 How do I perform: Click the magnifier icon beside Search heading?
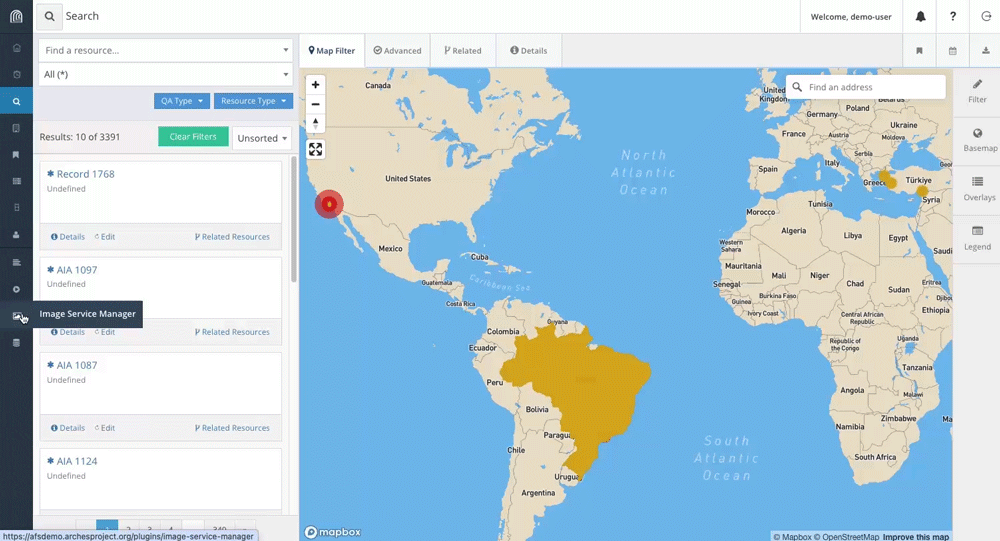click(x=49, y=17)
